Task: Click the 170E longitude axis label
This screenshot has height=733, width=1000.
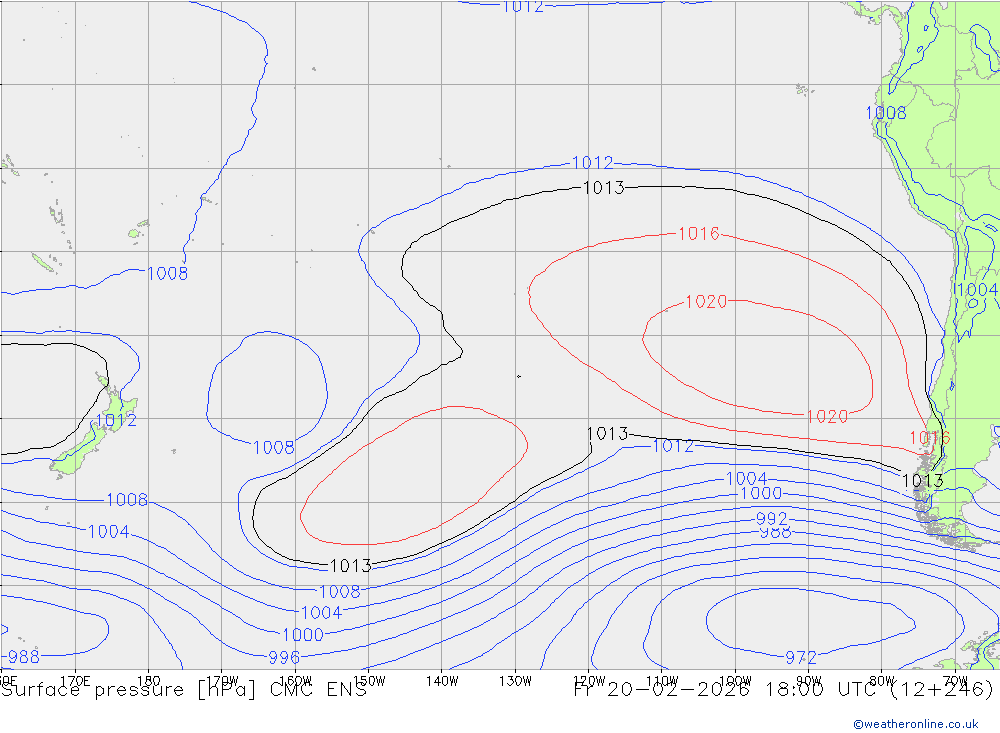Action: [x=75, y=681]
